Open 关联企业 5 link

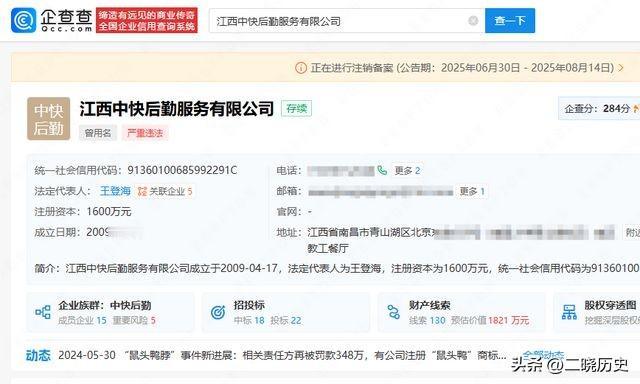[171, 191]
